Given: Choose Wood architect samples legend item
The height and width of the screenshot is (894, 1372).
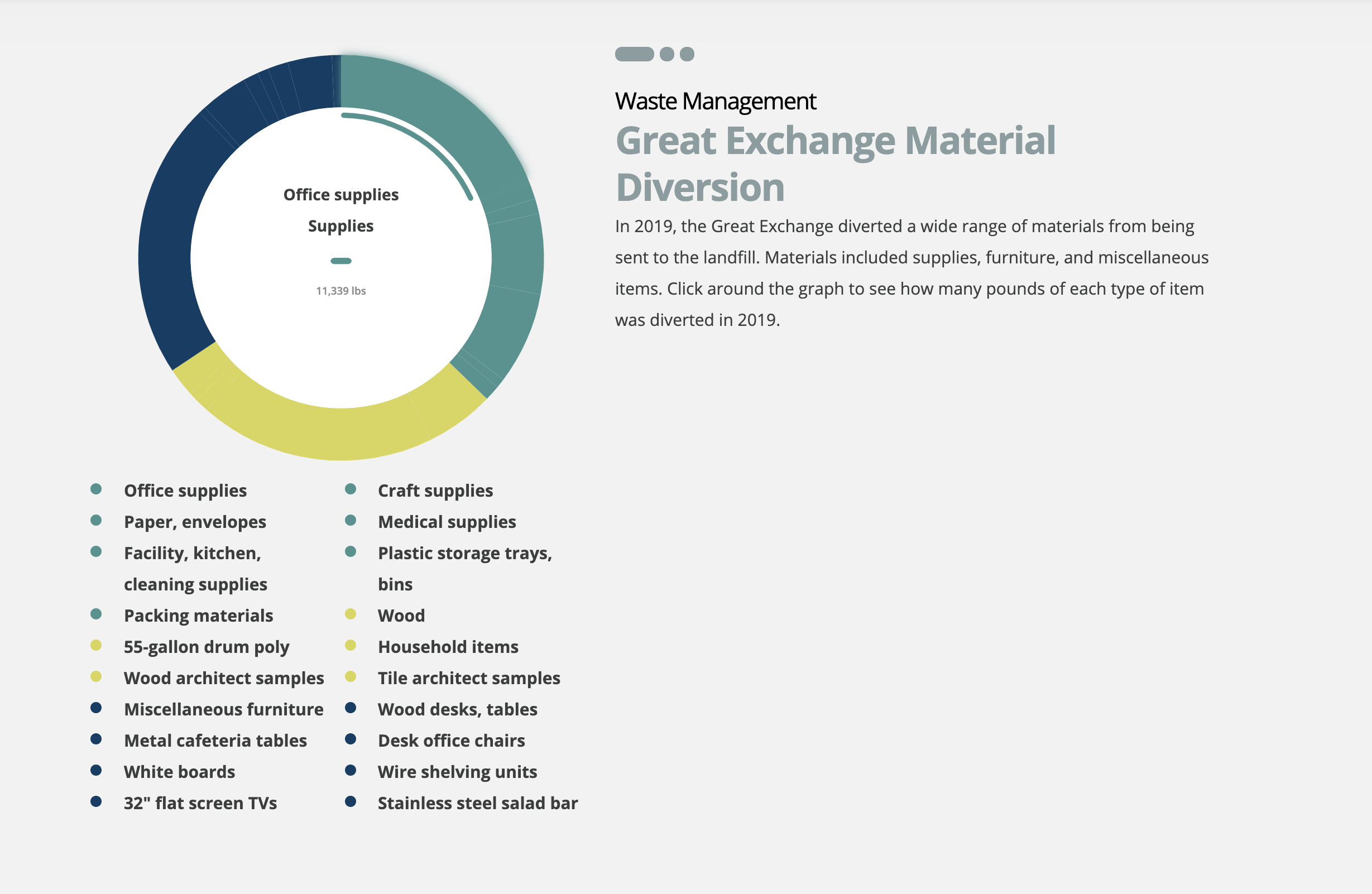Looking at the screenshot, I should click(224, 678).
